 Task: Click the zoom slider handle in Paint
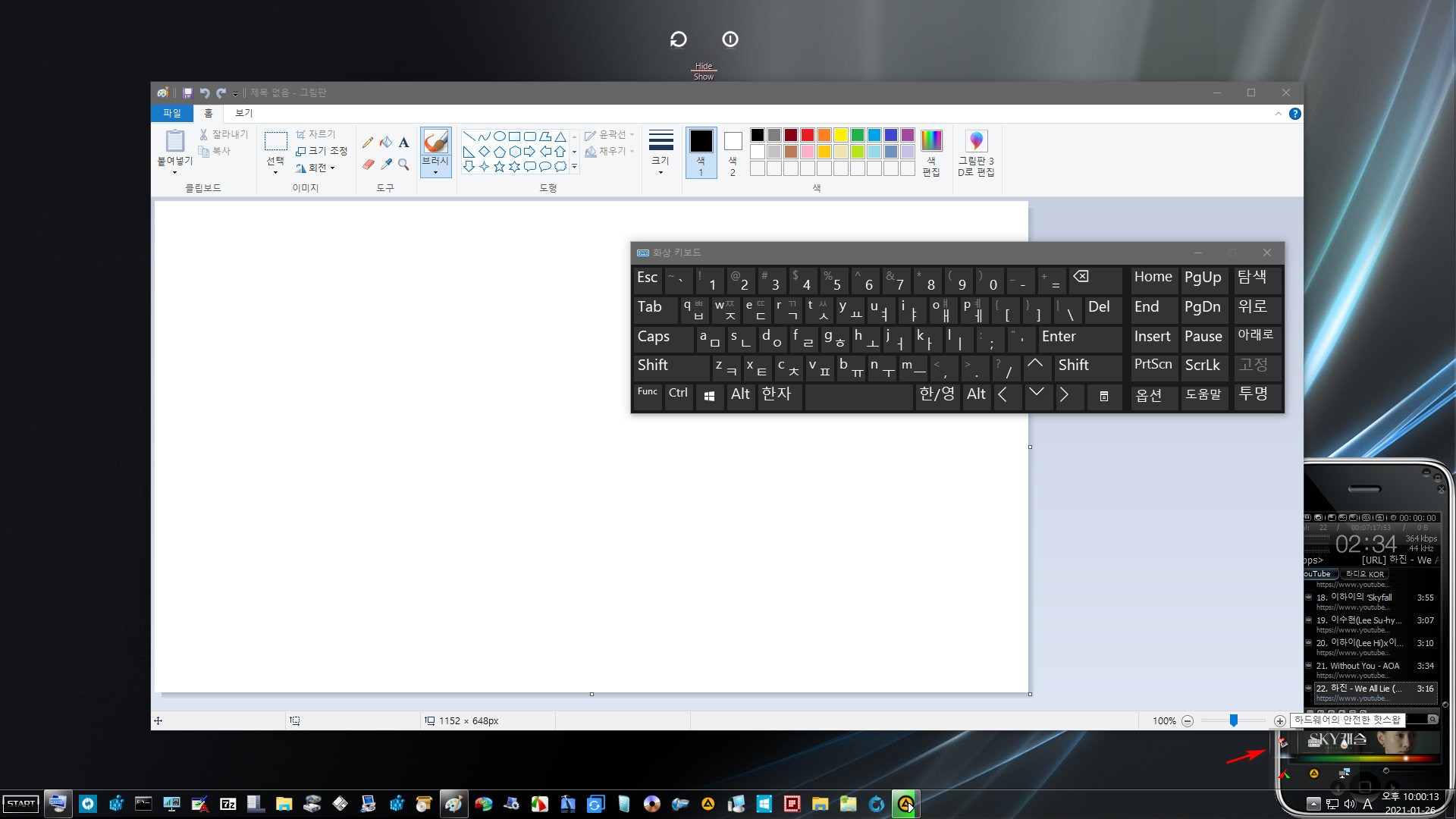(x=1234, y=720)
